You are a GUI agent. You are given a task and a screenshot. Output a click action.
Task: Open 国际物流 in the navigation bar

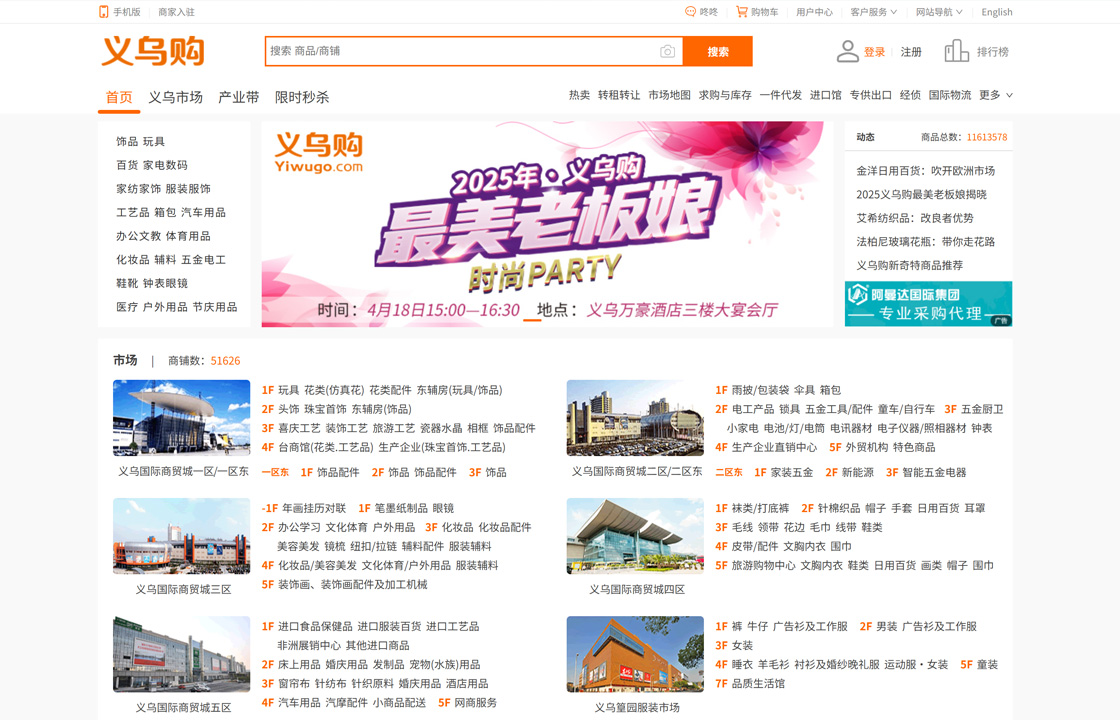point(950,95)
